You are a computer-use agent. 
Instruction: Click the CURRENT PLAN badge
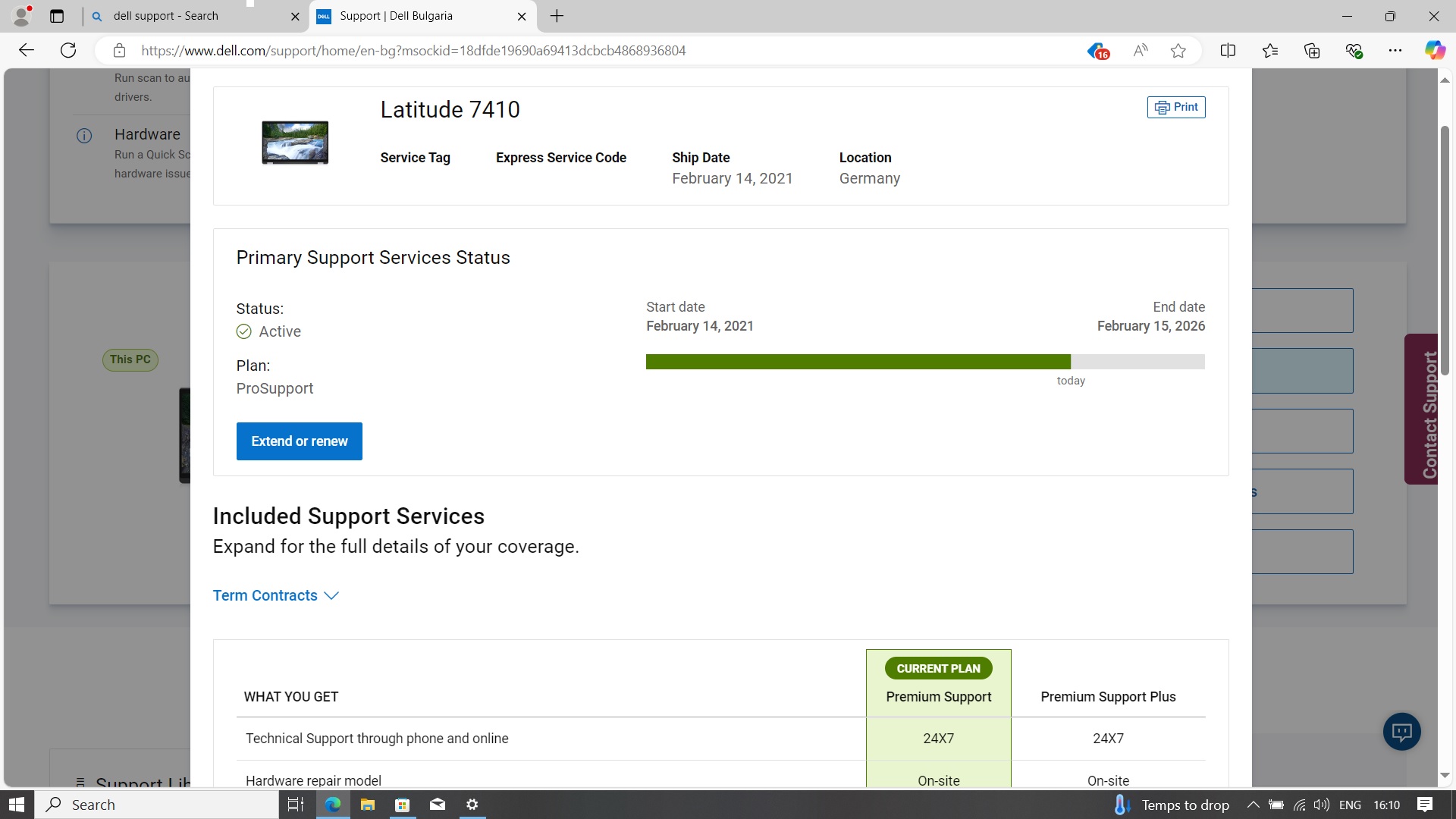[939, 668]
